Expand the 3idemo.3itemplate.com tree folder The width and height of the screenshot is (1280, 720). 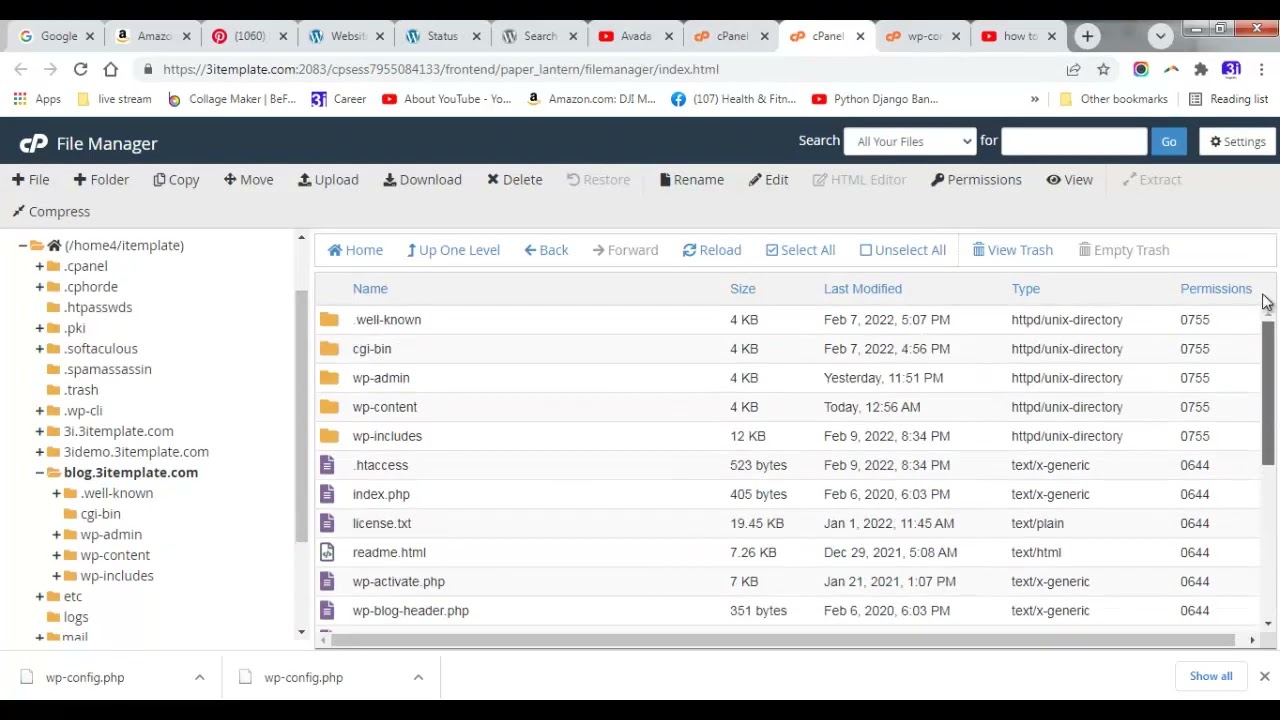tap(39, 452)
